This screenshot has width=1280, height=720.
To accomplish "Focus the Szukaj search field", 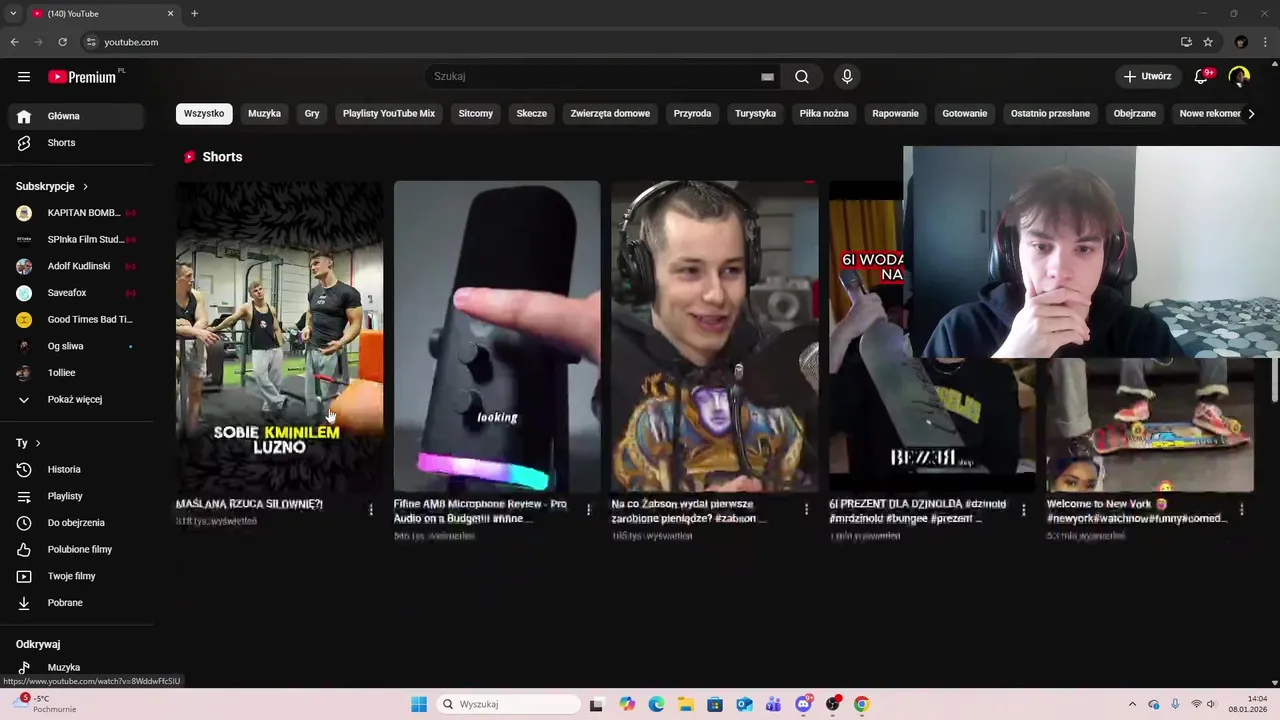I will [x=600, y=77].
